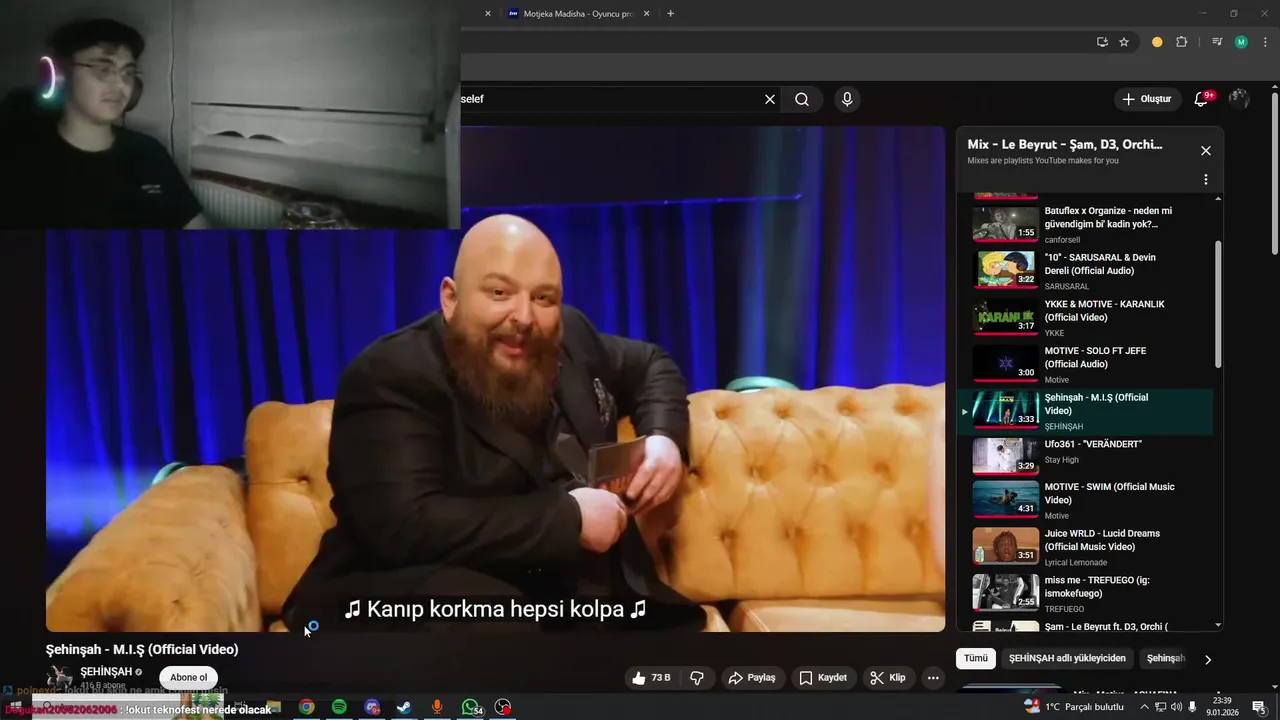Click the Oluştur create button
The image size is (1280, 720).
(1147, 99)
